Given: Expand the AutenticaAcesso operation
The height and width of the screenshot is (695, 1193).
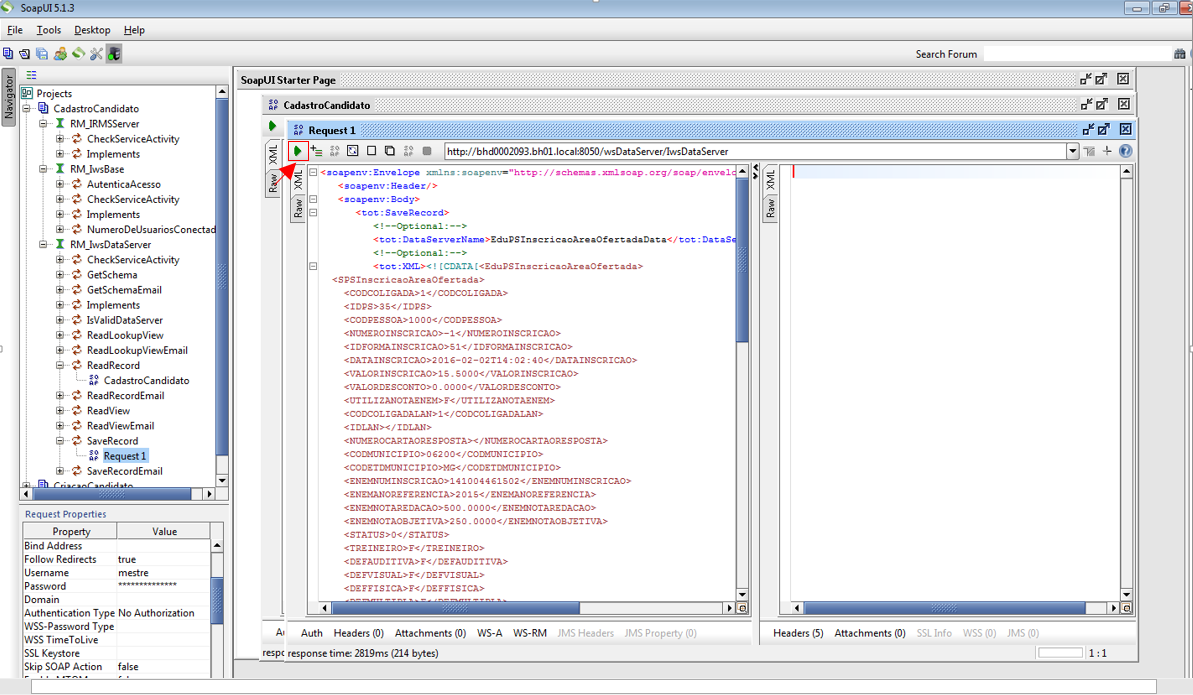Looking at the screenshot, I should [60, 184].
